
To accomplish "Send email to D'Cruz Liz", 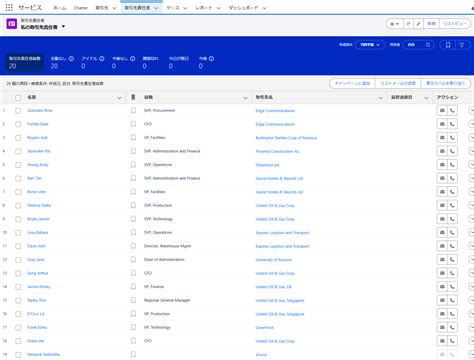I will tap(442, 314).
